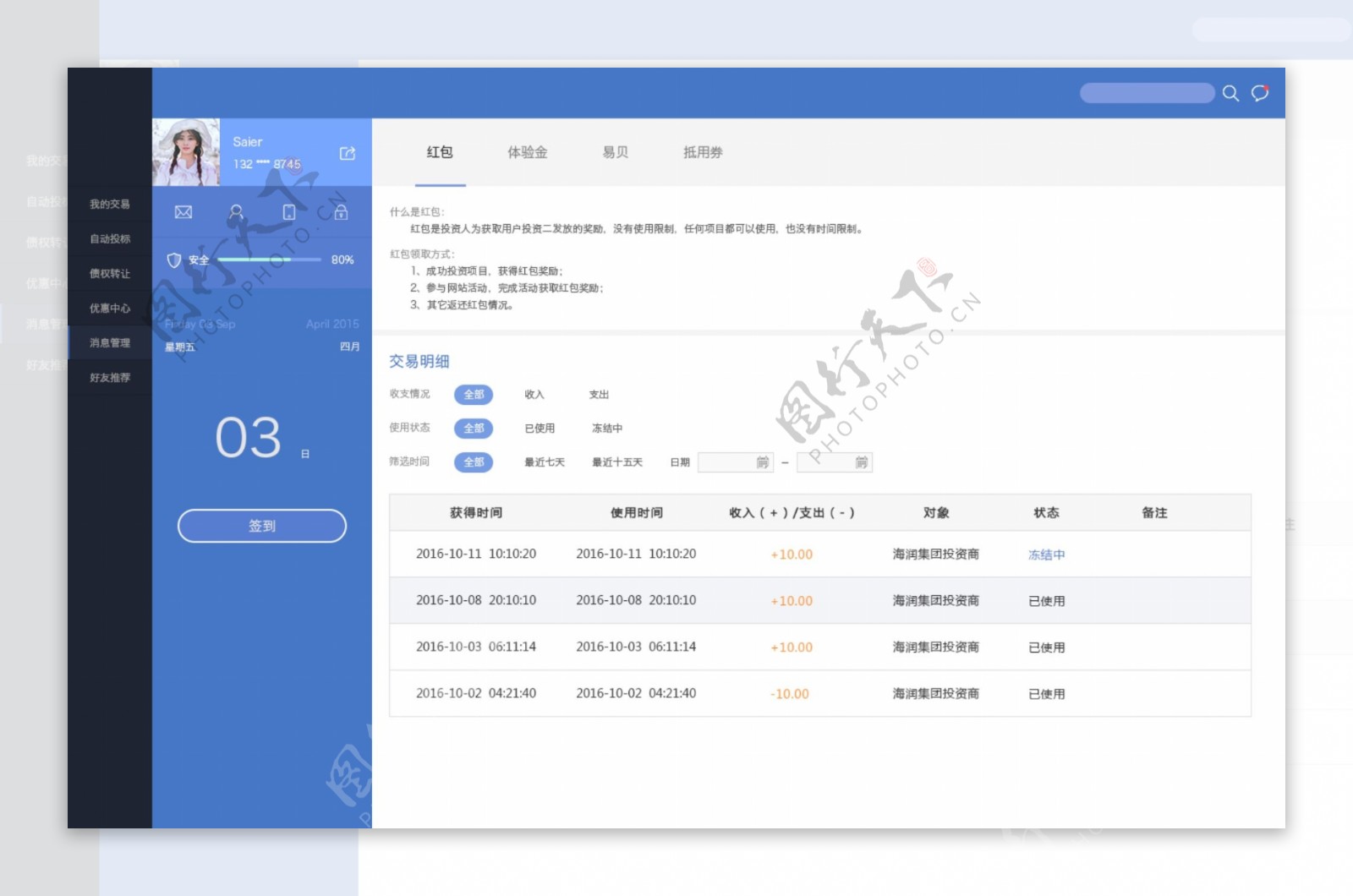Click the top search input field
Screen dimensions: 1353x896
1147,93
